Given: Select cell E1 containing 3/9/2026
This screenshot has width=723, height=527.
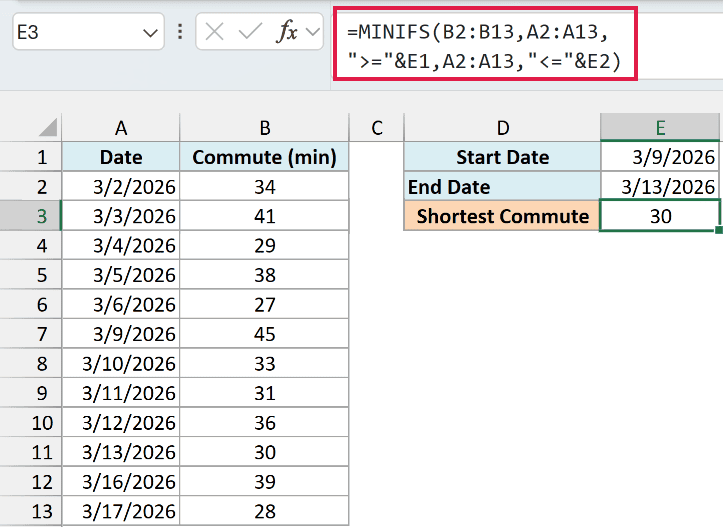Looking at the screenshot, I should click(x=660, y=157).
